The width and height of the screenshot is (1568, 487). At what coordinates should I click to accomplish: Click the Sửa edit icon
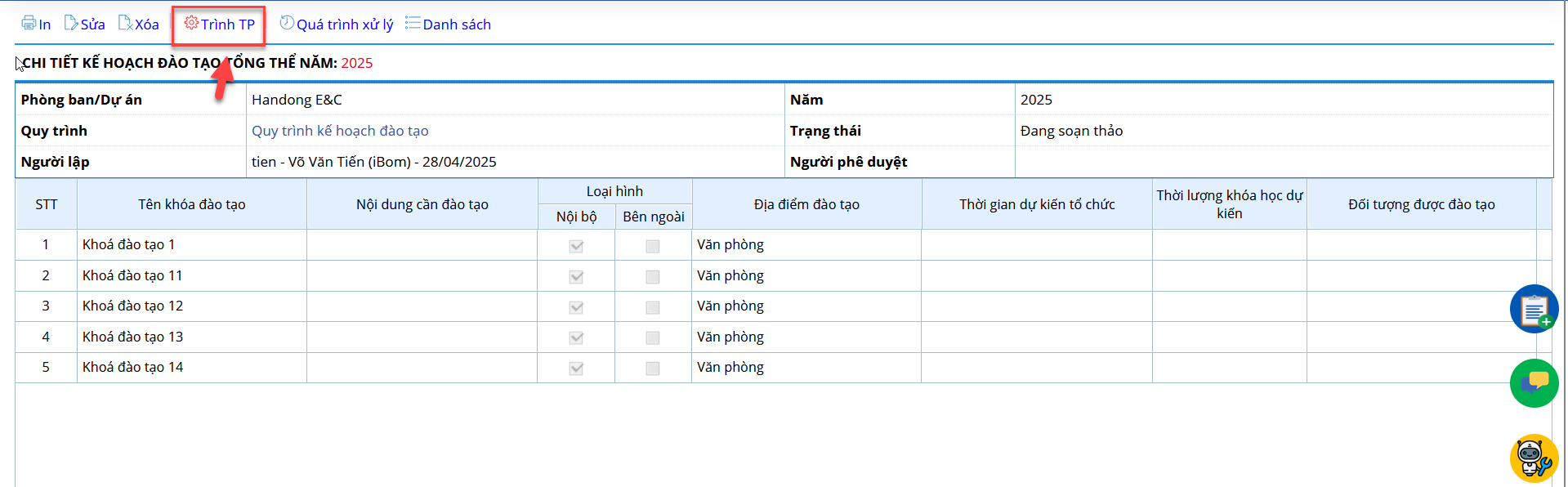tap(71, 23)
